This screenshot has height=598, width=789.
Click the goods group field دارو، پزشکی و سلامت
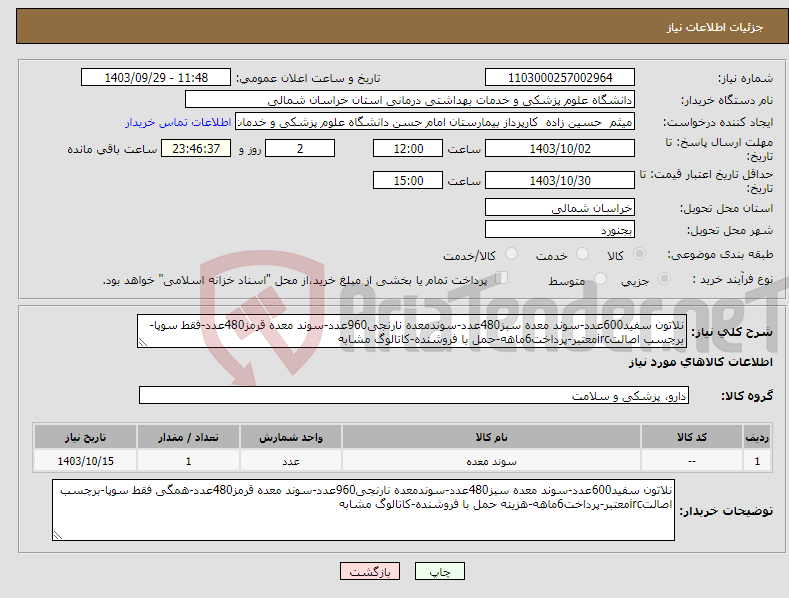(414, 396)
